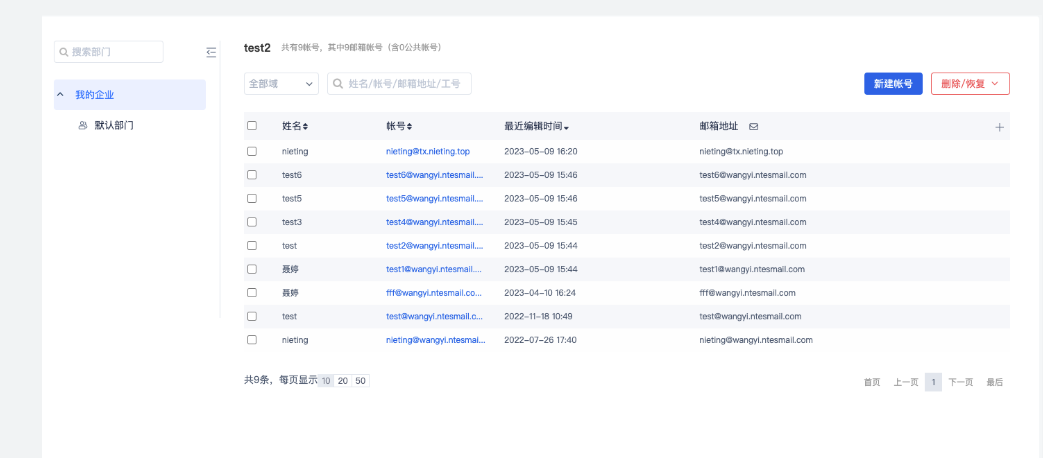
Task: Open account link fff@wangyi.ntesmail
Action: click(x=434, y=292)
